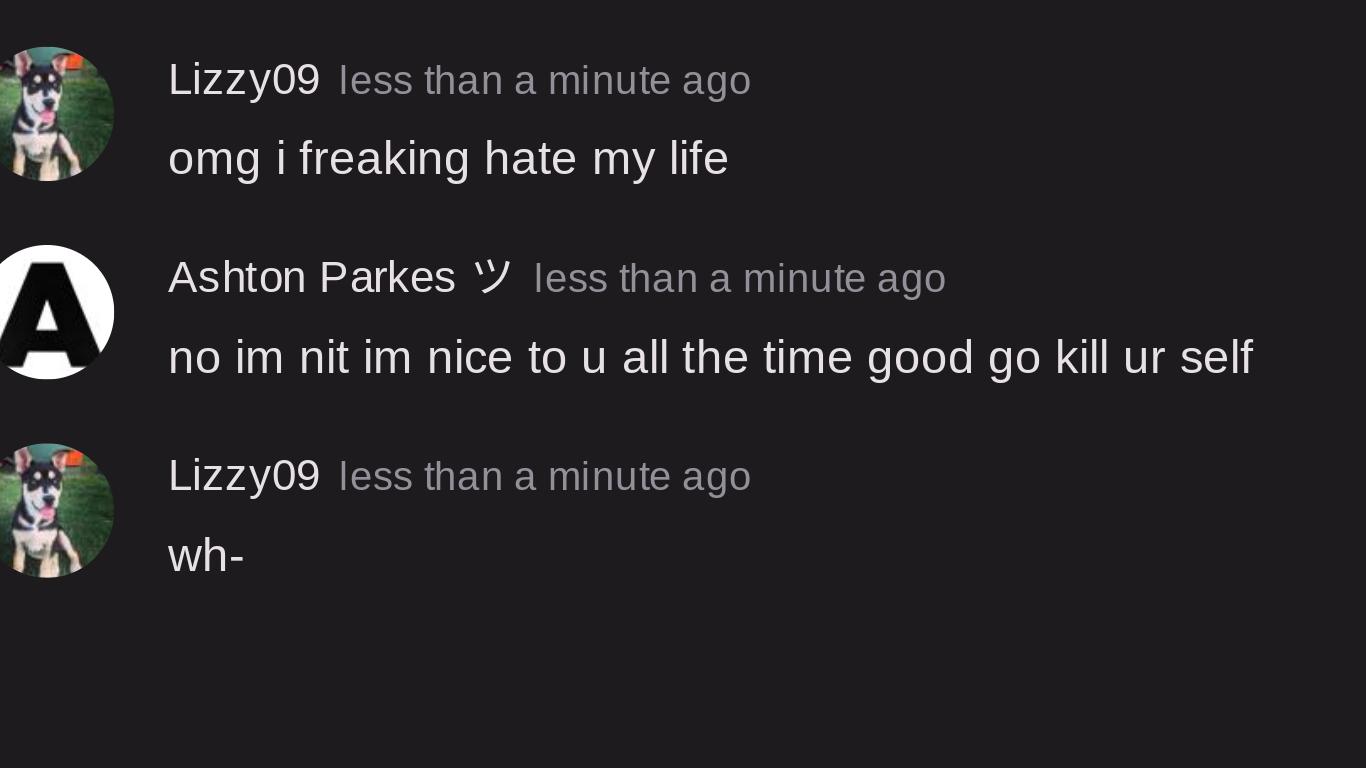Select the "wh-" message text

coord(206,556)
